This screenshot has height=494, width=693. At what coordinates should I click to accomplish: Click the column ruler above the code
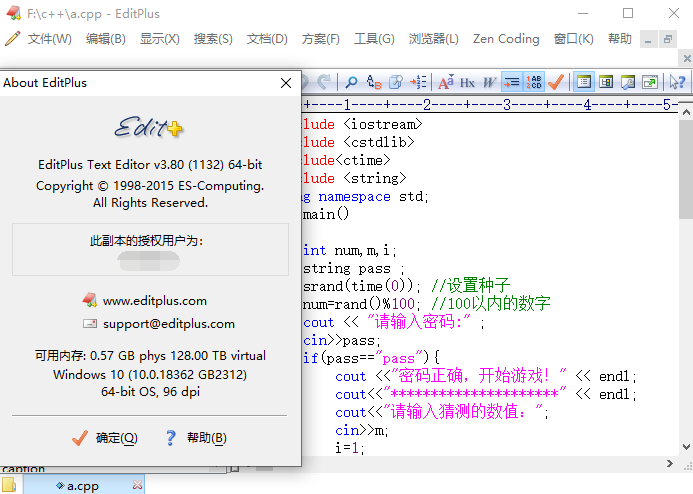(x=490, y=105)
